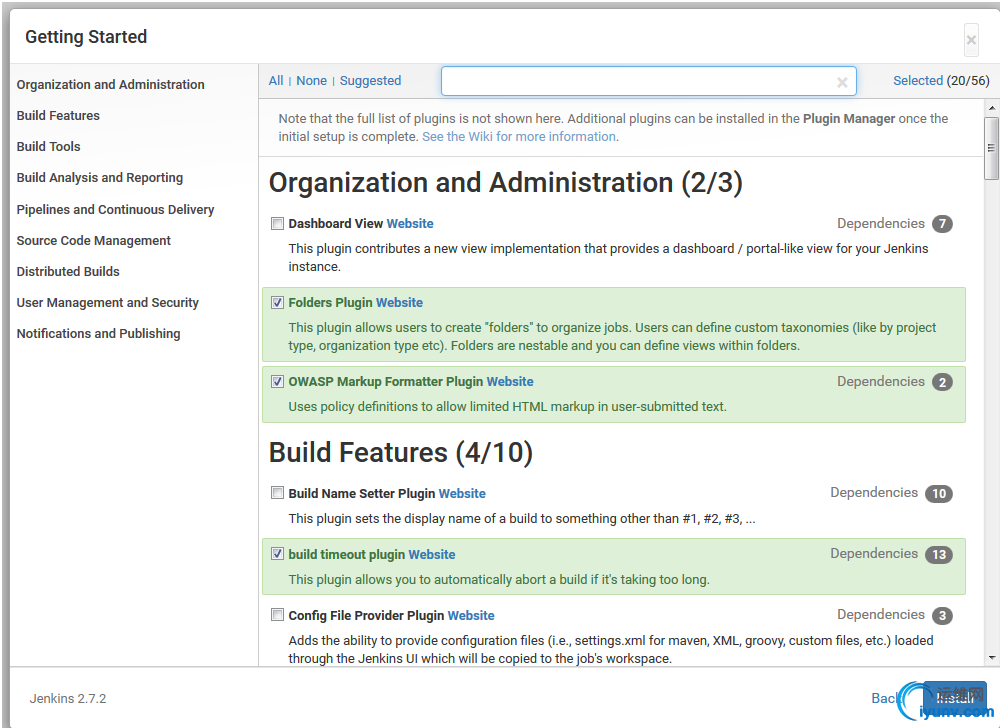Visit Build Name Setter Plugin Website

[x=462, y=494]
